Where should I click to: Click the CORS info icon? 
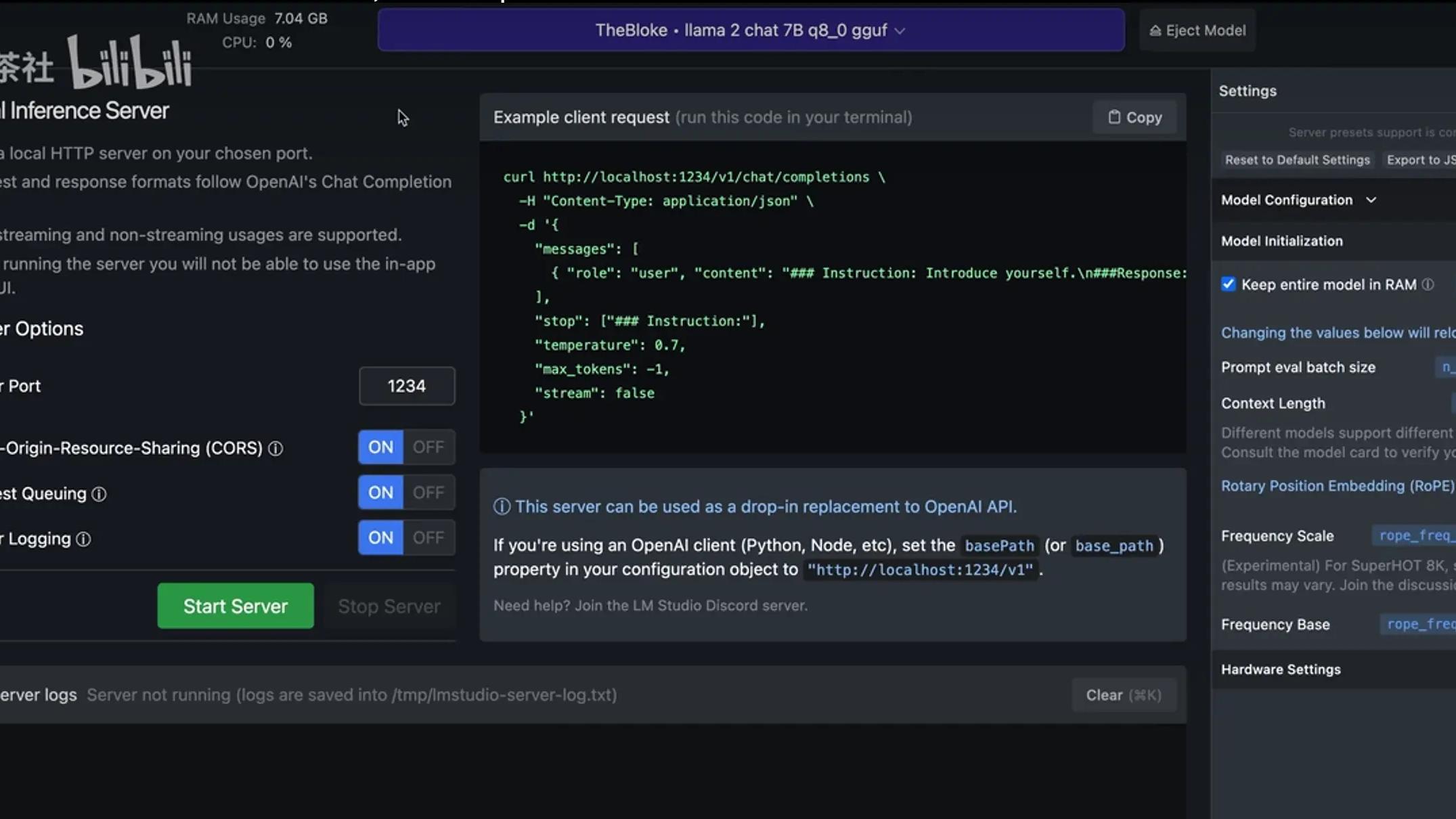click(x=275, y=449)
